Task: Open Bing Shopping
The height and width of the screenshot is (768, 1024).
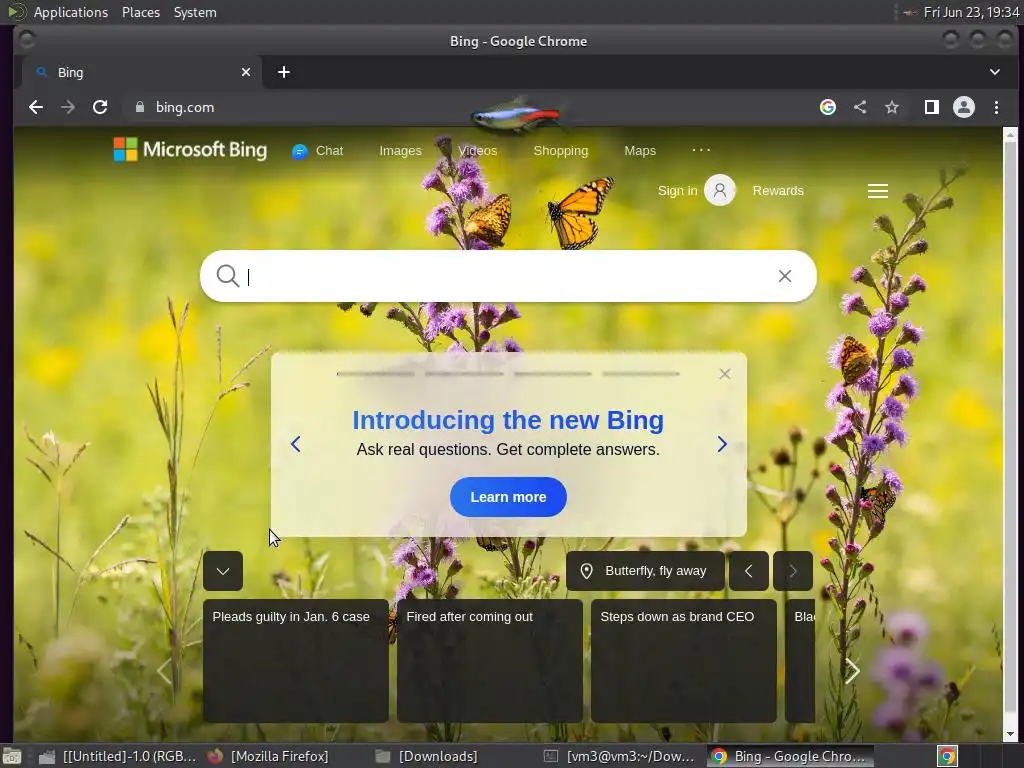Action: click(560, 151)
